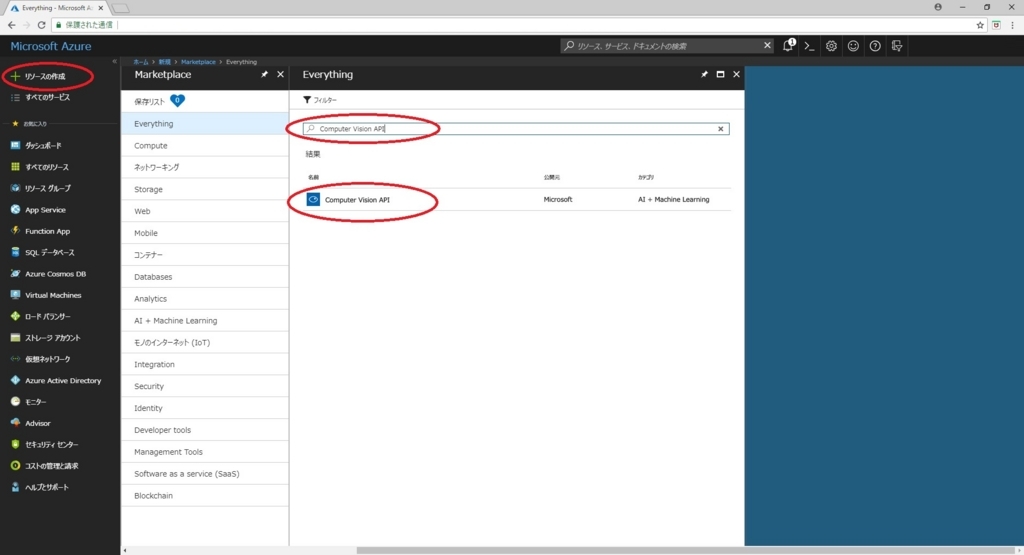Select the Mobile category
Viewport: 1024px width, 555px height.
click(204, 233)
